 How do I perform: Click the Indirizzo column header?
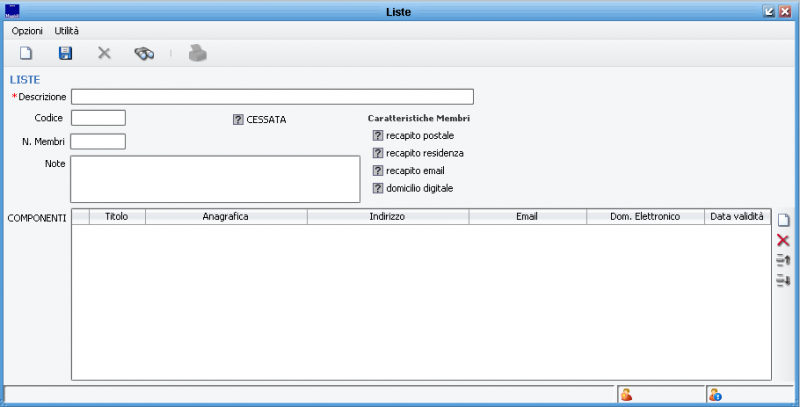[388, 217]
